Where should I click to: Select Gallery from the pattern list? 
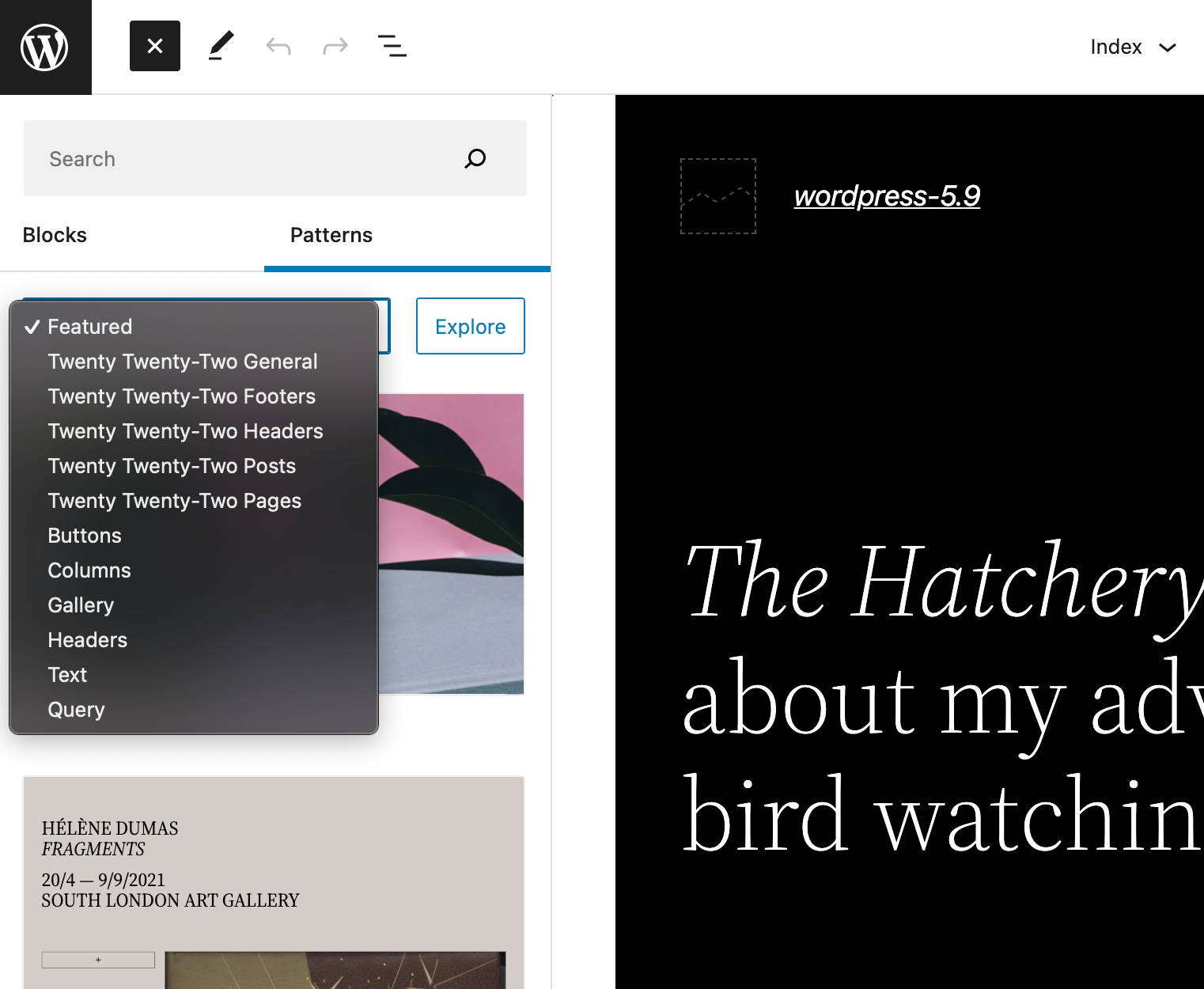pyautogui.click(x=81, y=605)
